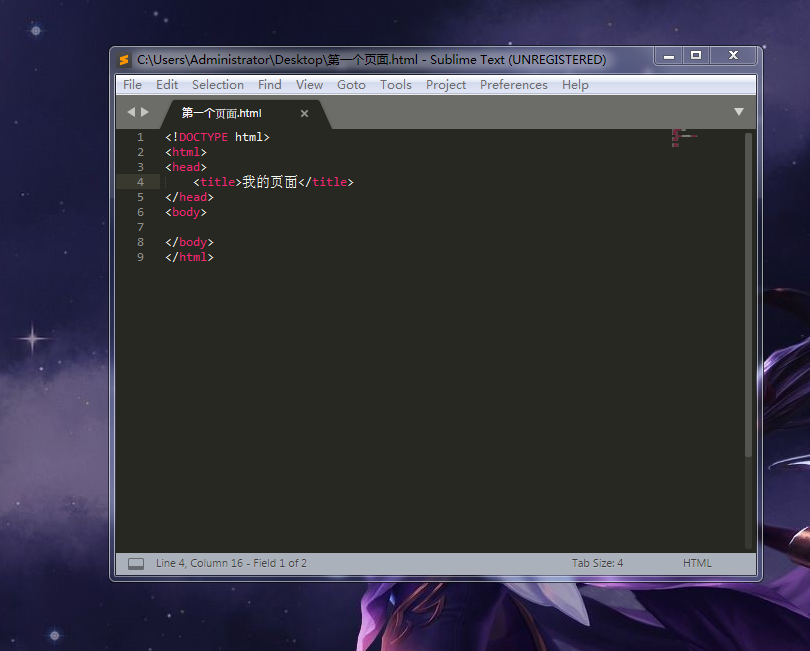Open the Preferences menu
This screenshot has width=810, height=651.
tap(513, 85)
